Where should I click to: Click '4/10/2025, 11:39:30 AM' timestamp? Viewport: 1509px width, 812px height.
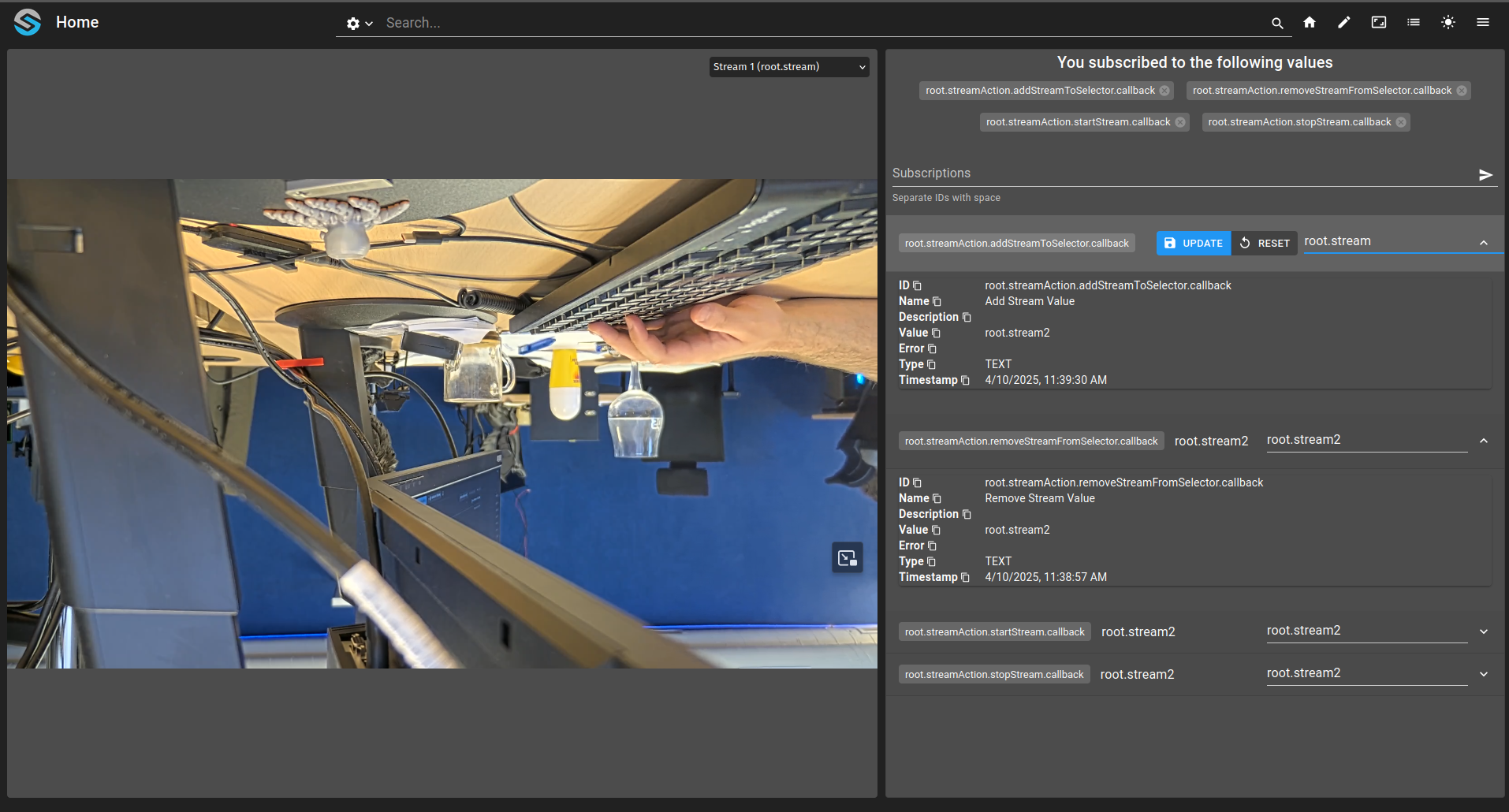point(1045,380)
